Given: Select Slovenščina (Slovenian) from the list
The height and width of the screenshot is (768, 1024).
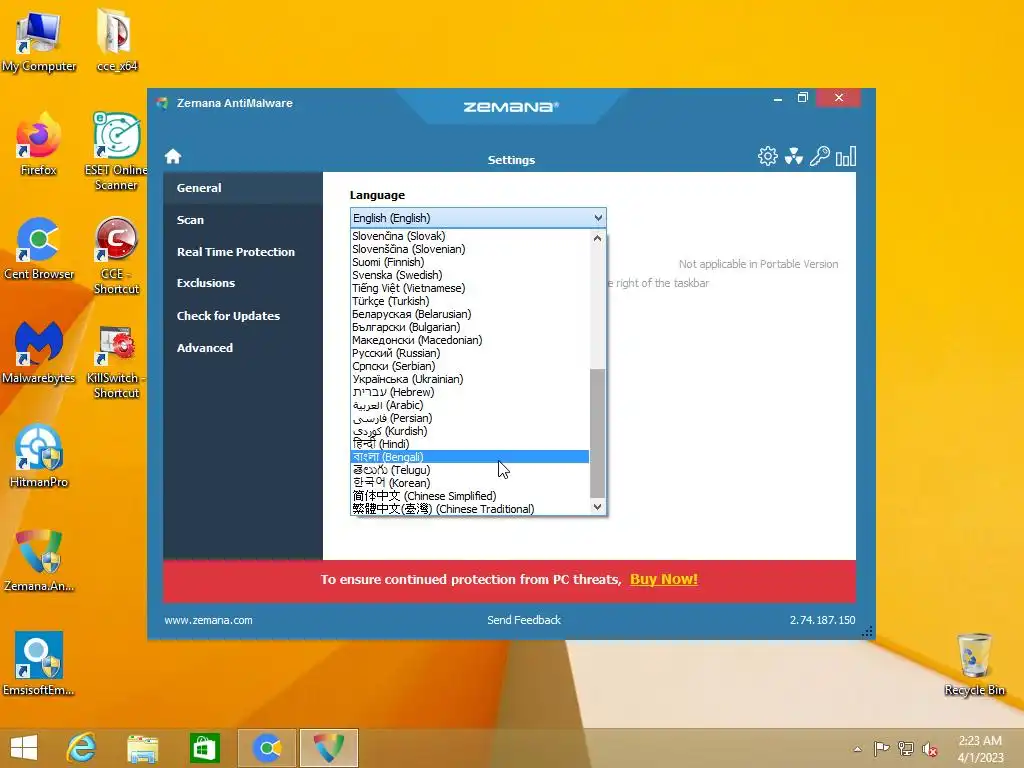Looking at the screenshot, I should click(470, 249).
